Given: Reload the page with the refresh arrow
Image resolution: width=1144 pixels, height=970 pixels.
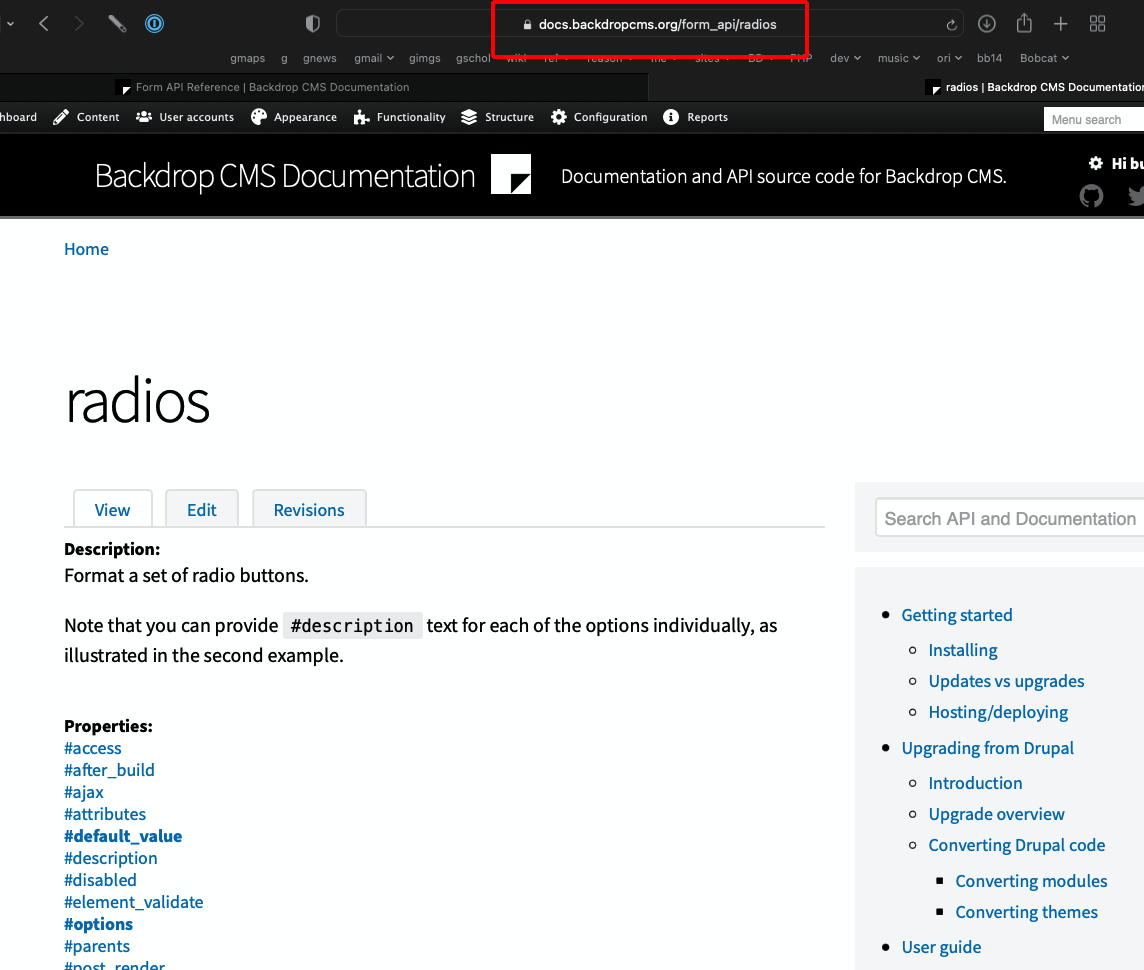Looking at the screenshot, I should [x=950, y=24].
